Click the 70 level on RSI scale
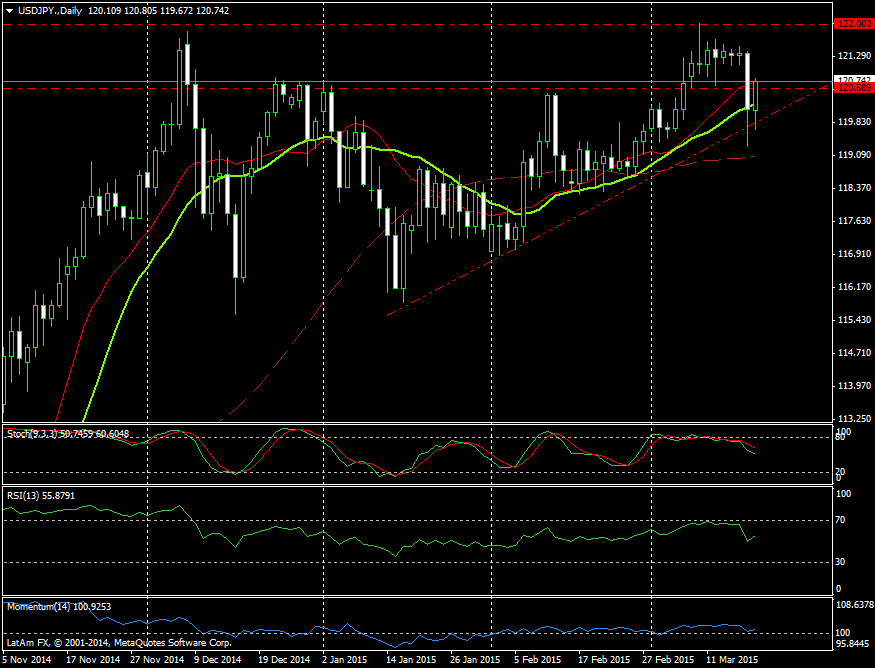The width and height of the screenshot is (875, 668). click(841, 520)
